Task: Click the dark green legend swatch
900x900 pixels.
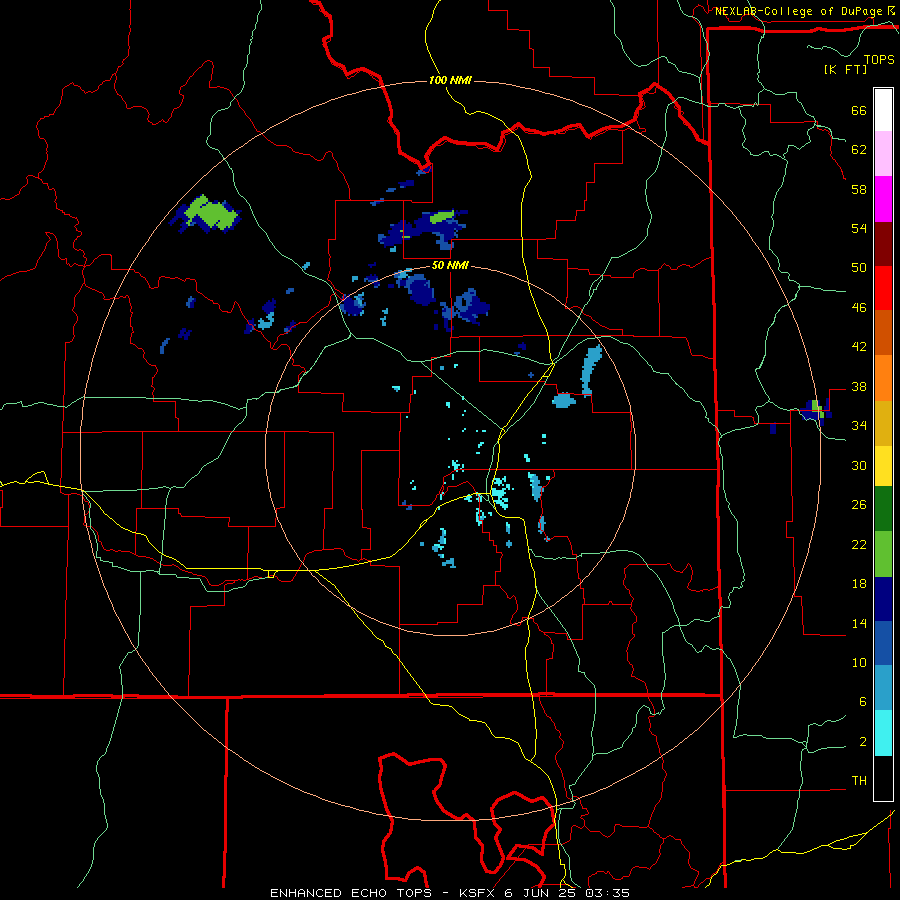Action: pyautogui.click(x=883, y=509)
